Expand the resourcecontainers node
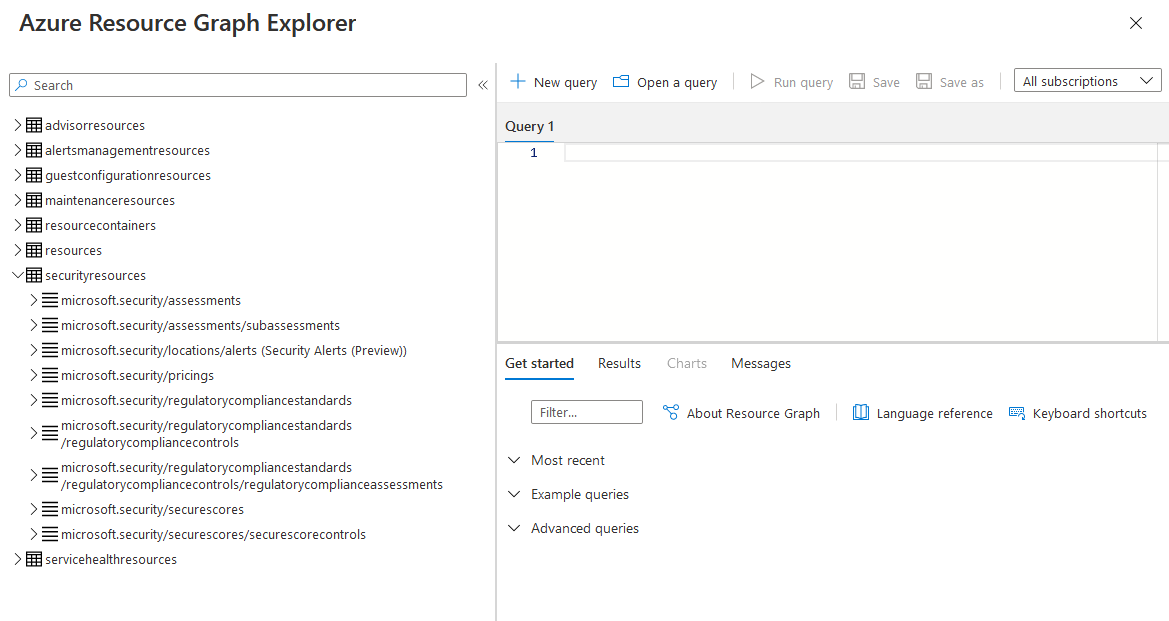This screenshot has width=1169, height=621. [16, 225]
